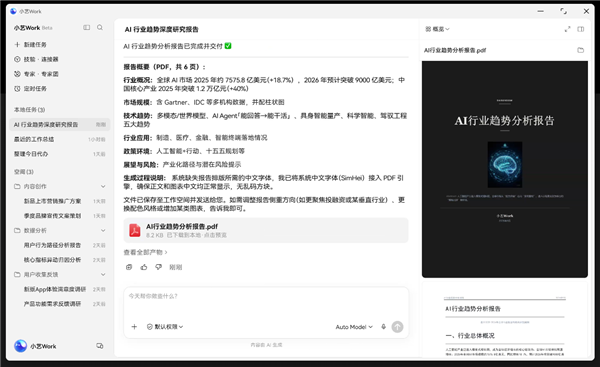Click the second PDF page preview

(x=505, y=321)
